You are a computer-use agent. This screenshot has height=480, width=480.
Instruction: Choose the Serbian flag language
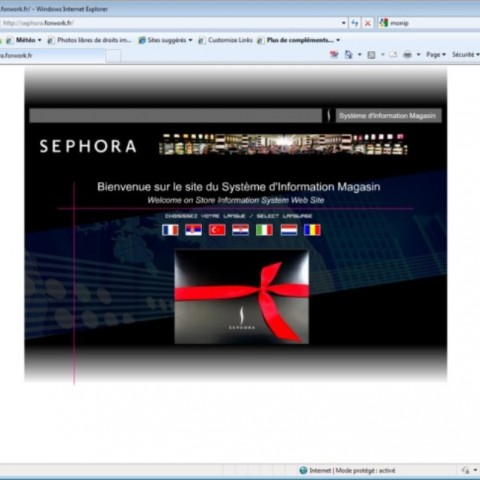tap(193, 230)
